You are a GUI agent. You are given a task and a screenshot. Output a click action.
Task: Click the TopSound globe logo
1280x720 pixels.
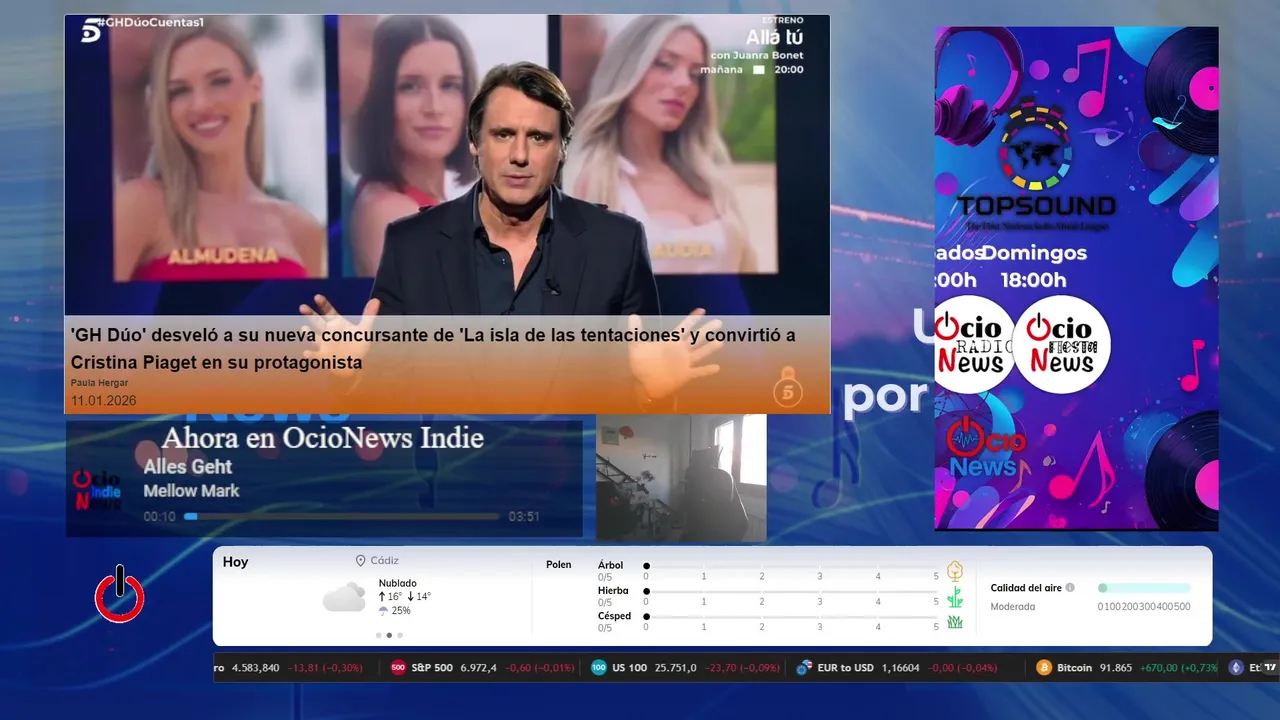tap(1036, 146)
